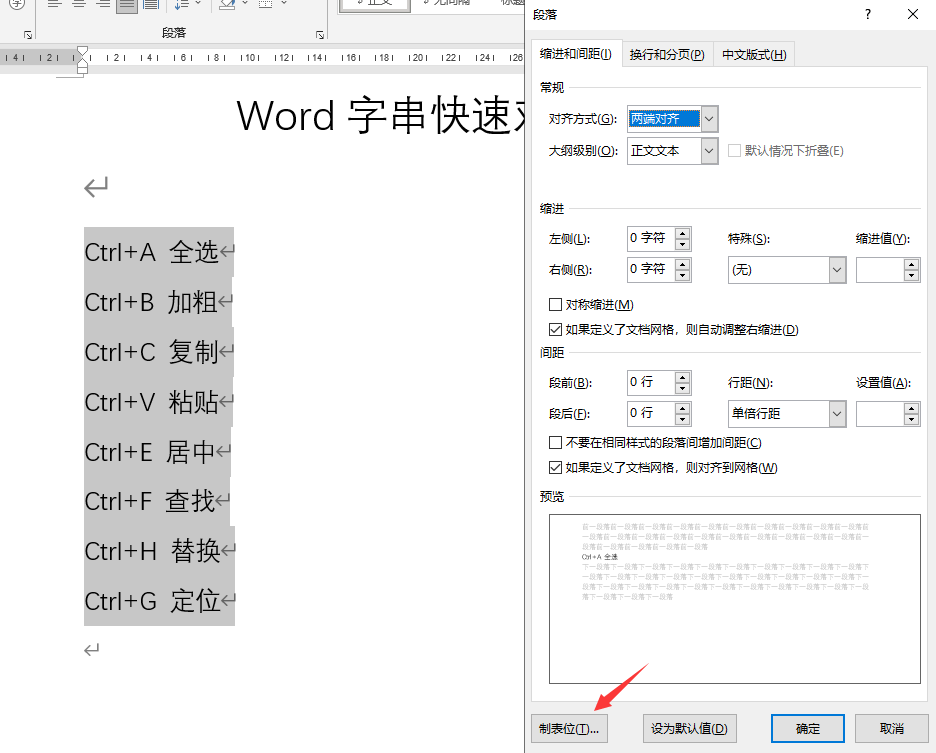Click the document line "Ctrl+C 复制"

pos(151,352)
